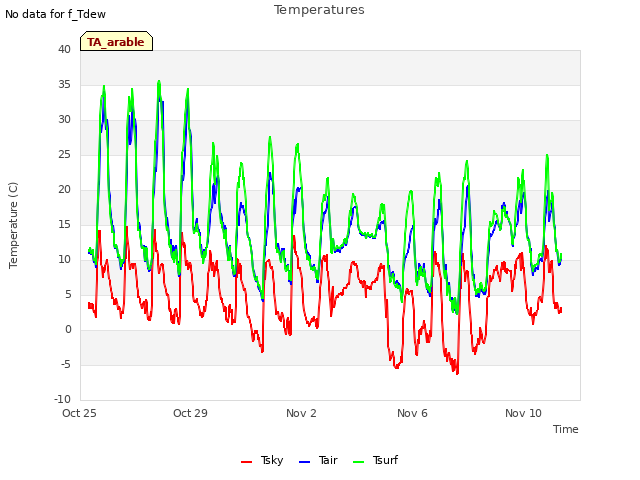Click the 15 y-axis tick label
Image resolution: width=640 pixels, height=480 pixels.
[64, 224]
